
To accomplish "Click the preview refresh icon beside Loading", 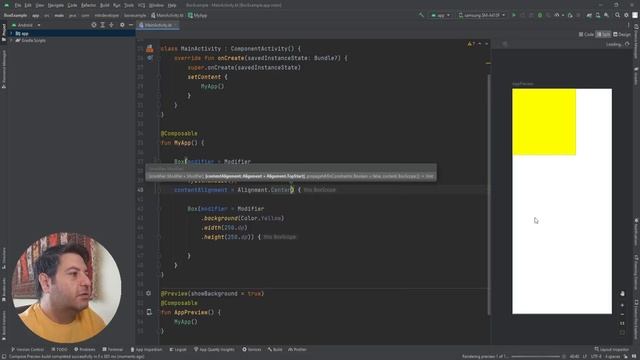I will click(627, 44).
